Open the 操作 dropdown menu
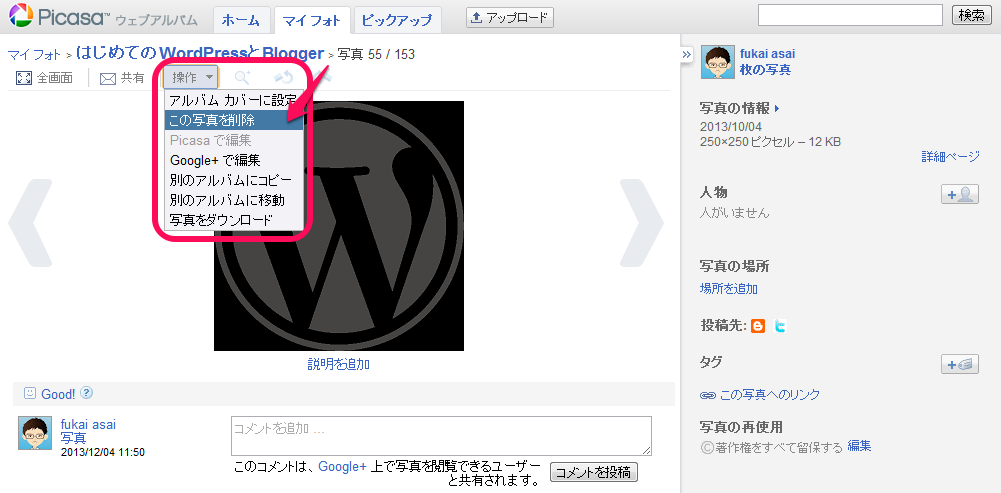 pyautogui.click(x=191, y=78)
